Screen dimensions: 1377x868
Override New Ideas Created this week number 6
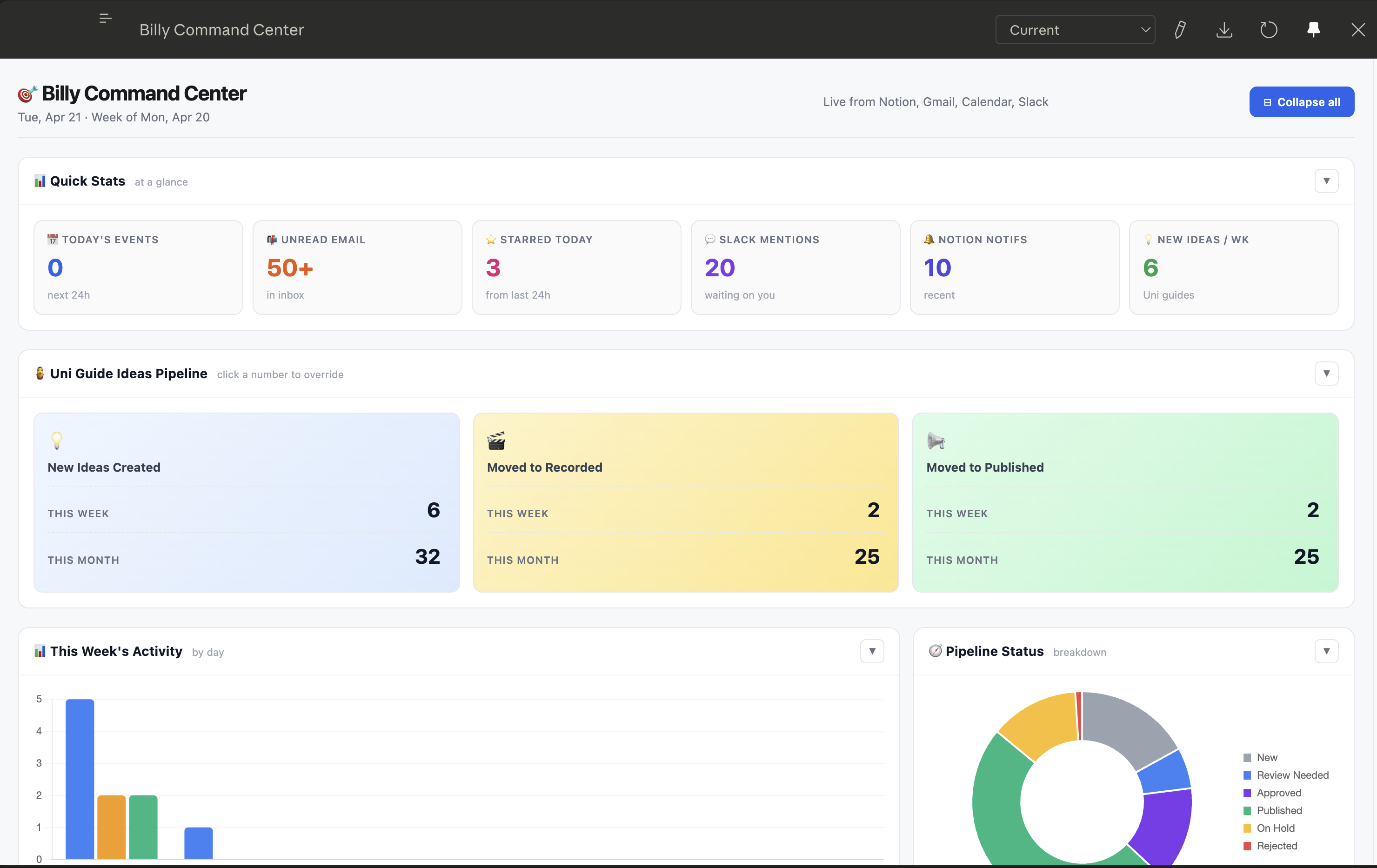pos(434,510)
